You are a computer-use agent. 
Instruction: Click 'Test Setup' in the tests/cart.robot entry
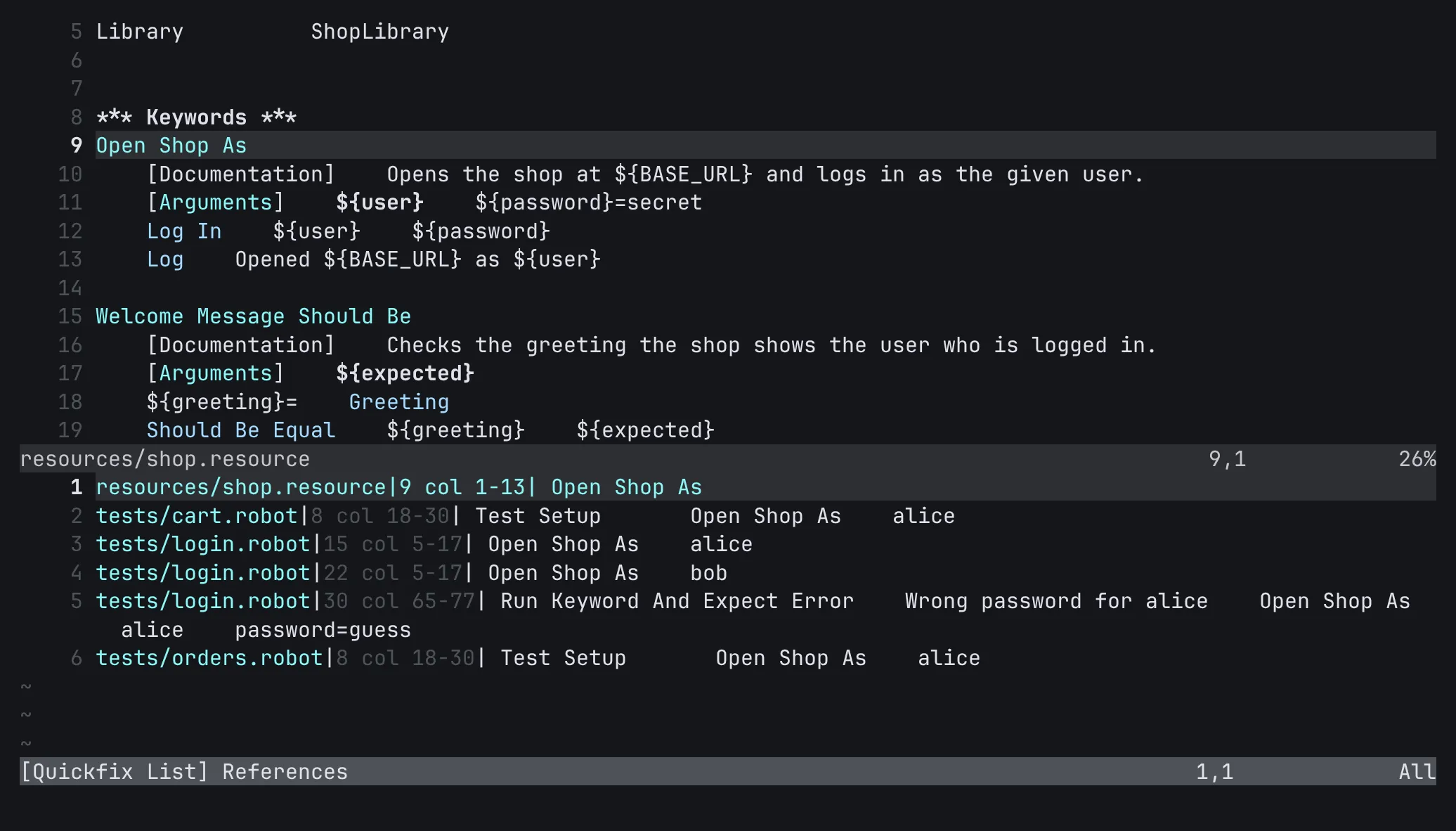[538, 516]
